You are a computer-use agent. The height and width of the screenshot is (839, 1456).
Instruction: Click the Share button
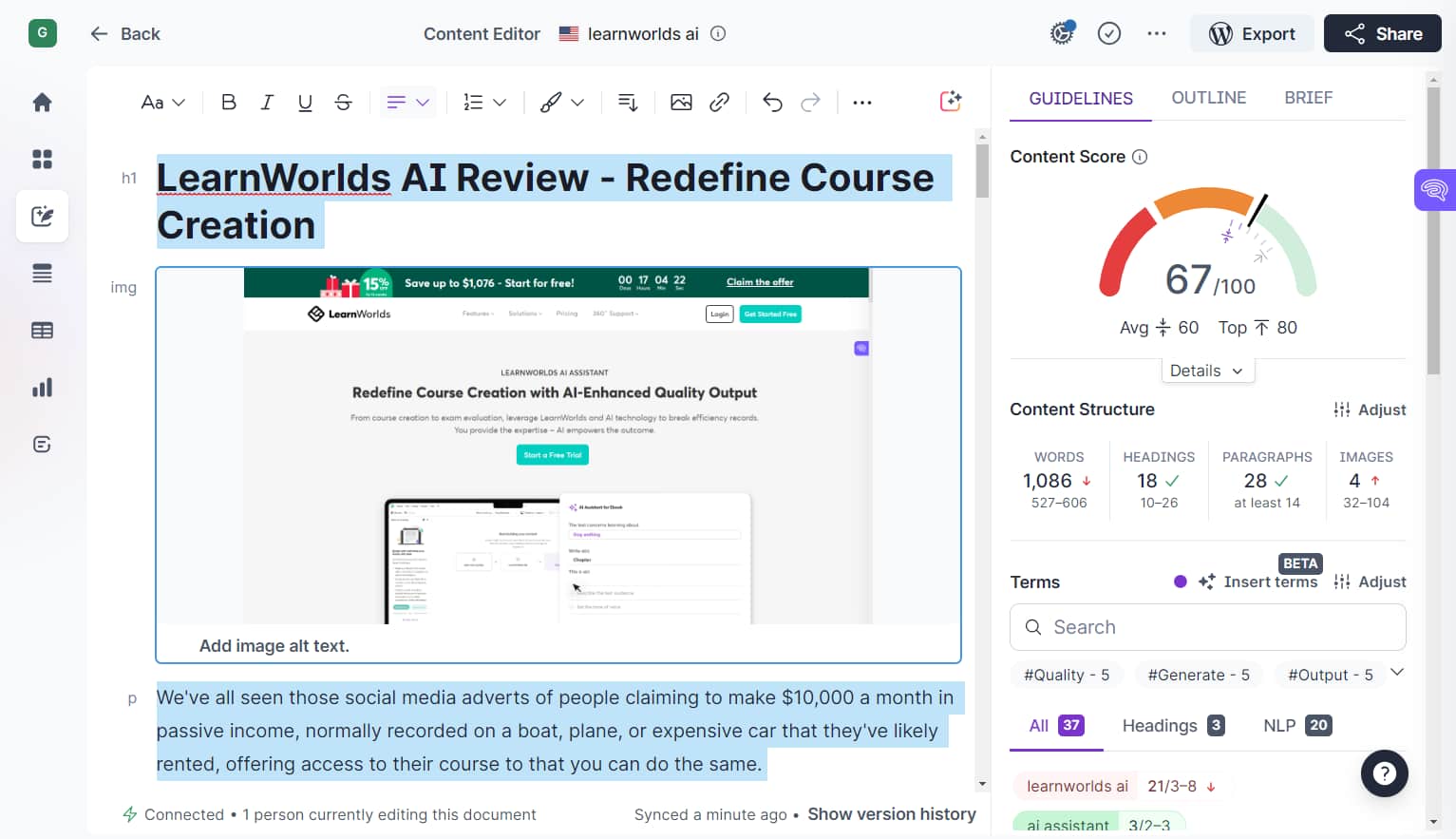(1382, 33)
